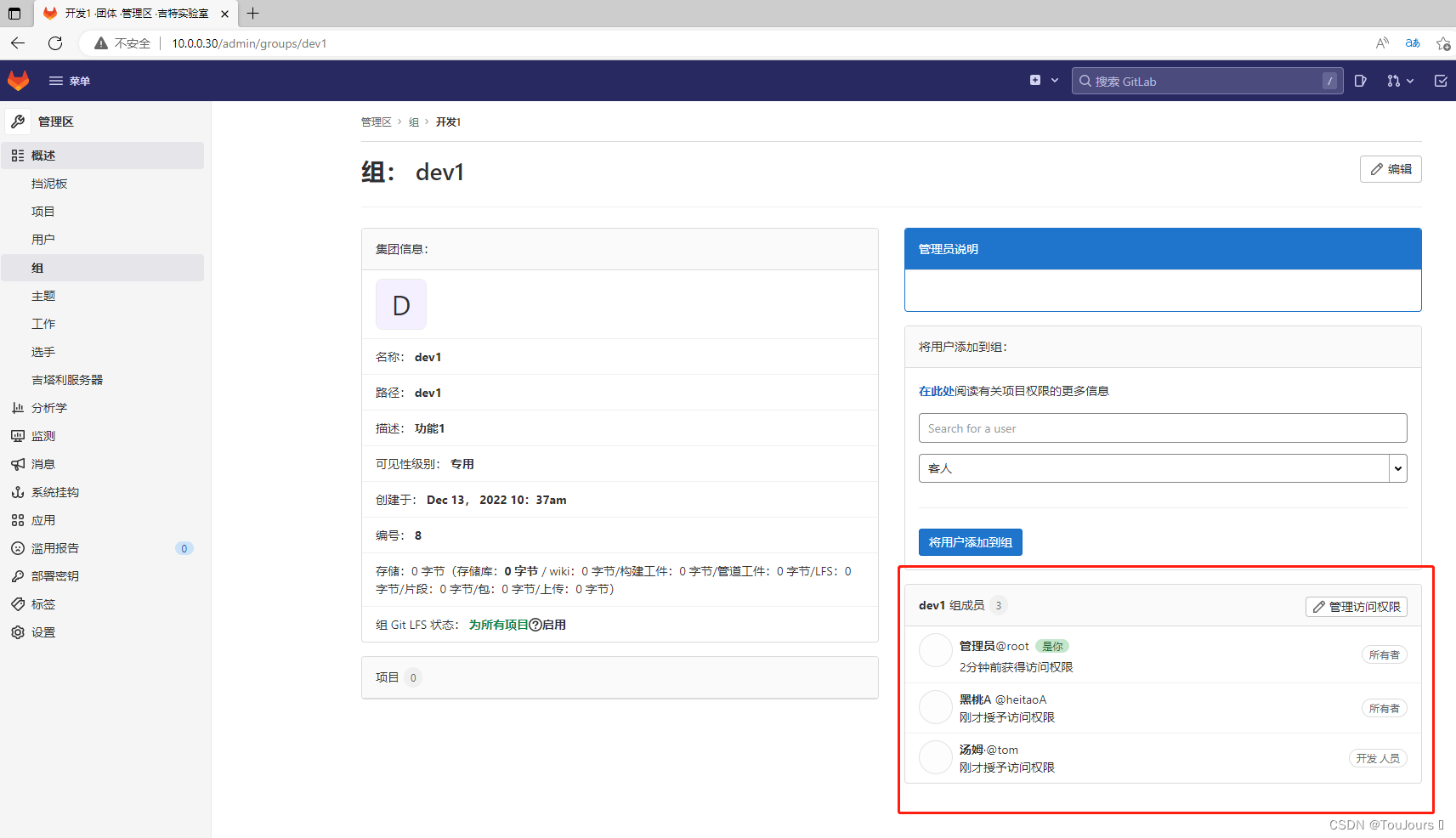This screenshot has width=1456, height=838.
Task: Click 将用户添加到组 button
Action: (970, 542)
